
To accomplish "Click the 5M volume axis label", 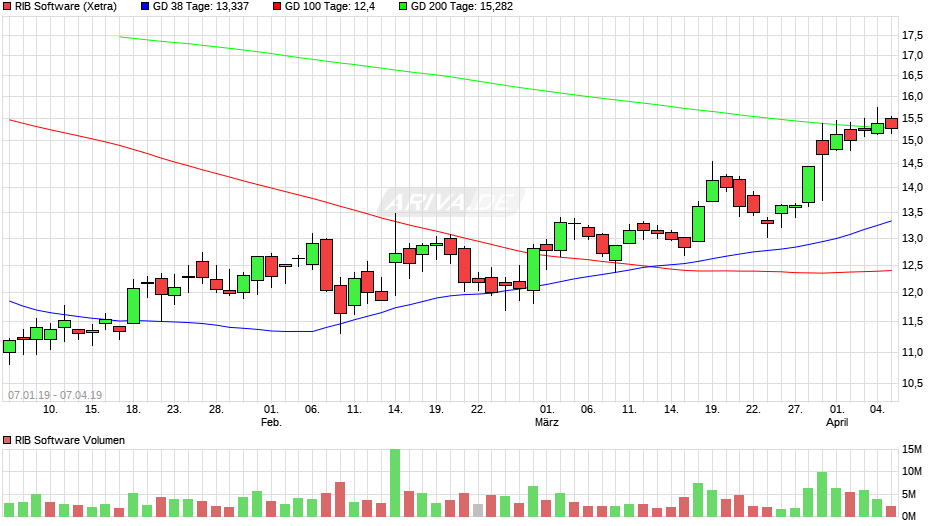I will click(909, 494).
